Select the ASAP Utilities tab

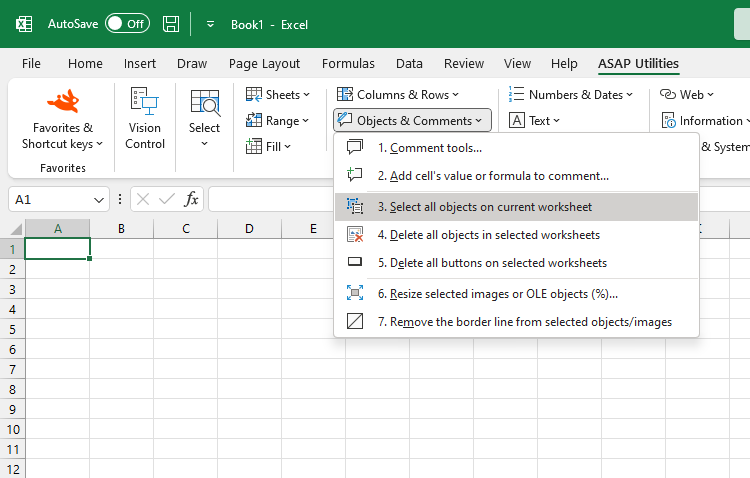(638, 64)
